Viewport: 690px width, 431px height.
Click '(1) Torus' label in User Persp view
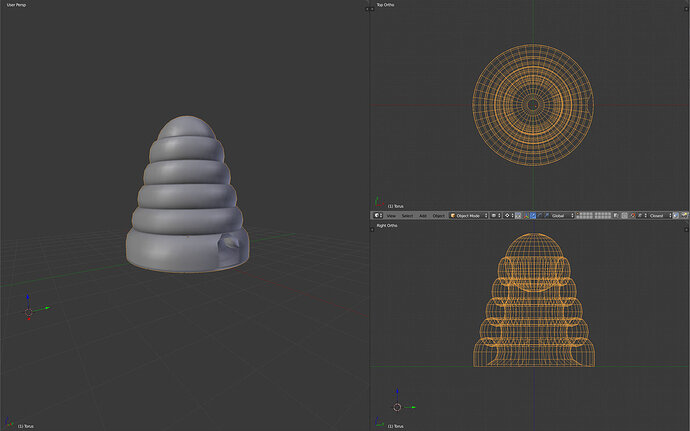[x=26, y=426]
